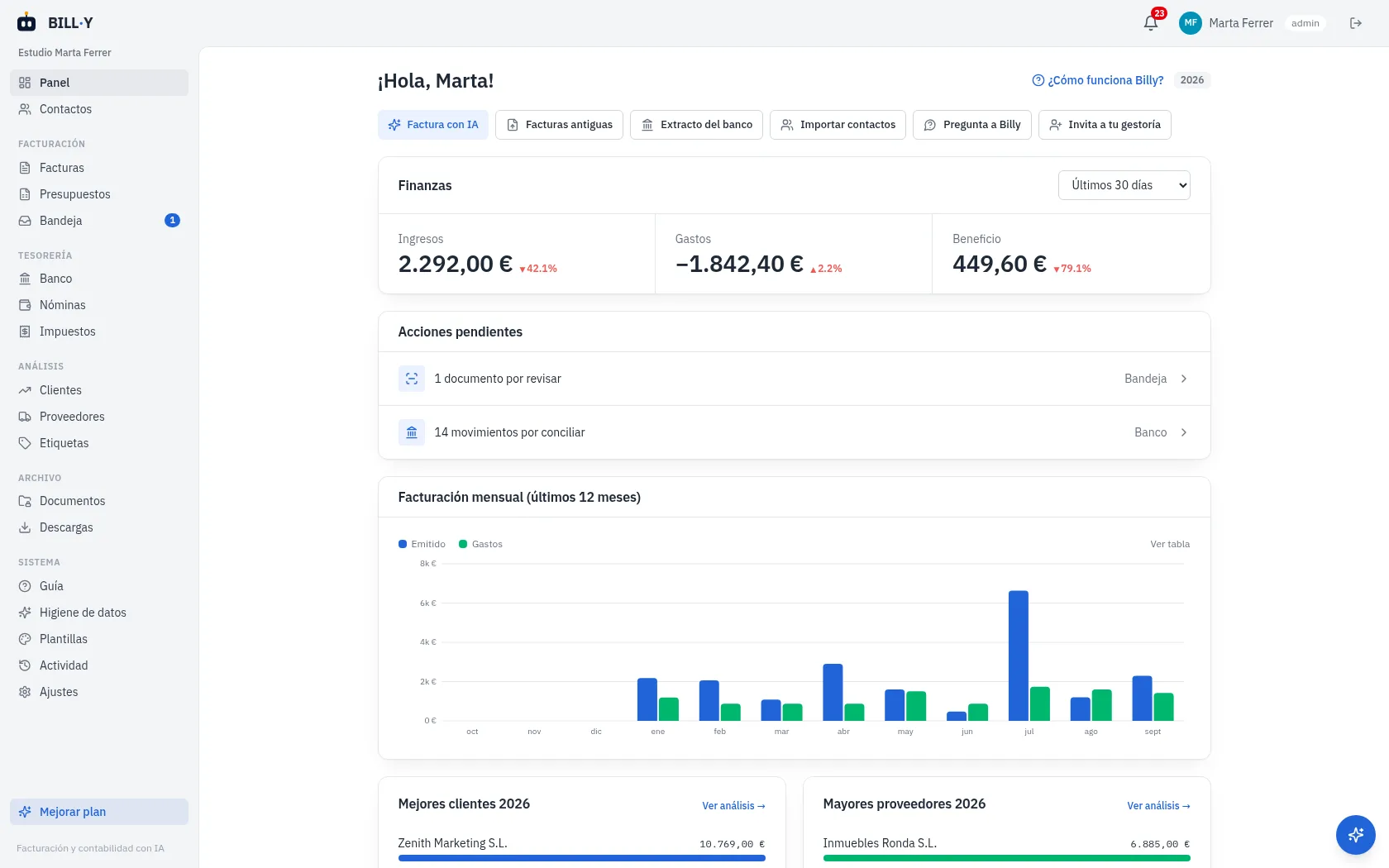Click the Descargas download icon

pyautogui.click(x=25, y=527)
